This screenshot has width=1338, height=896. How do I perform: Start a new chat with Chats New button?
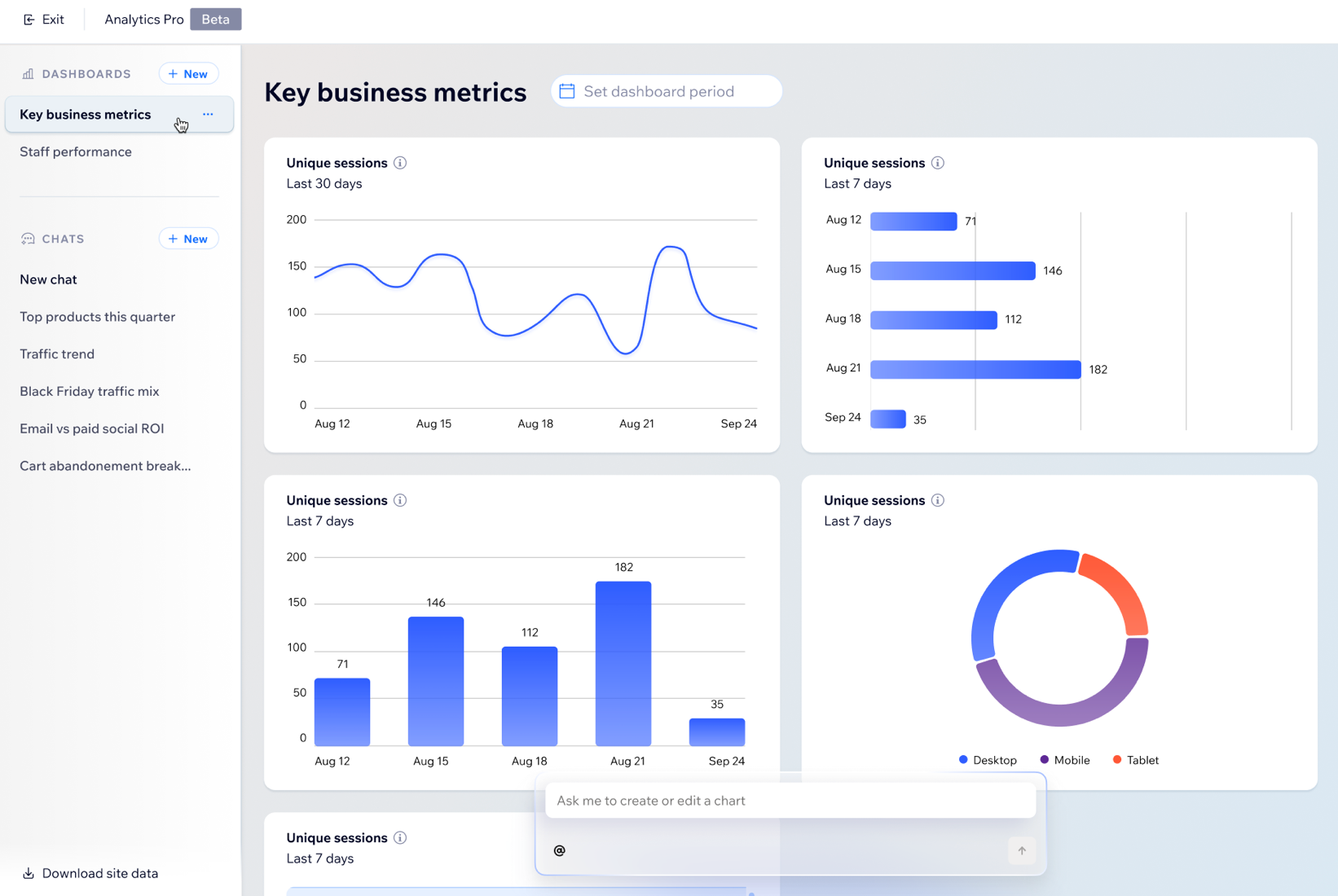[x=188, y=239]
